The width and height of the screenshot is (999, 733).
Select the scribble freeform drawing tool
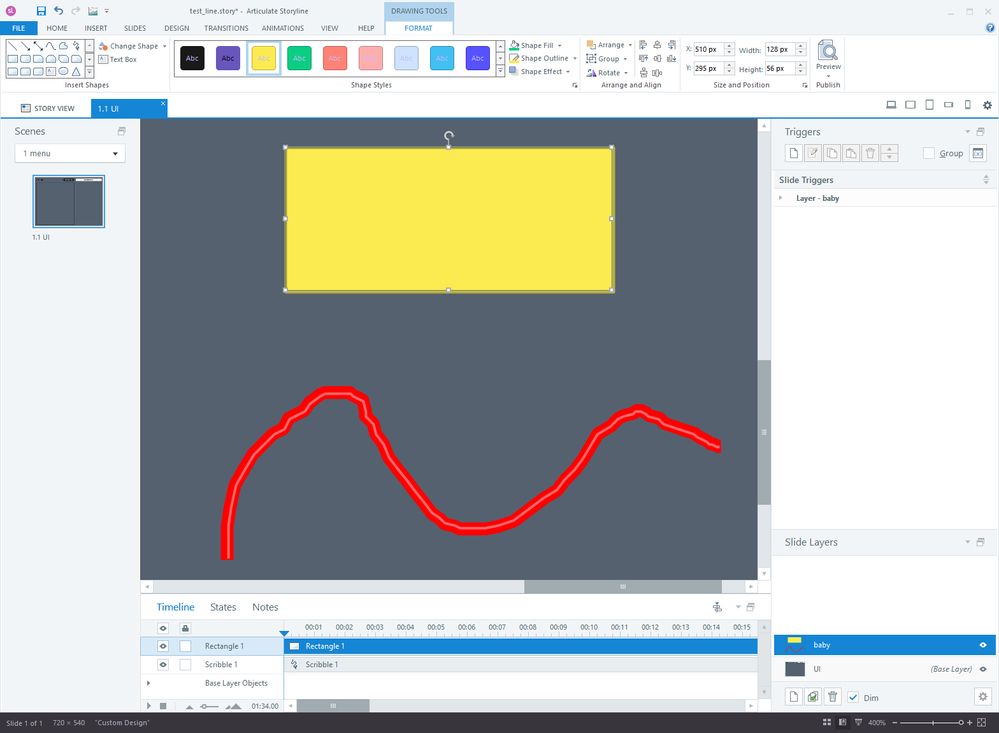pyautogui.click(x=76, y=46)
